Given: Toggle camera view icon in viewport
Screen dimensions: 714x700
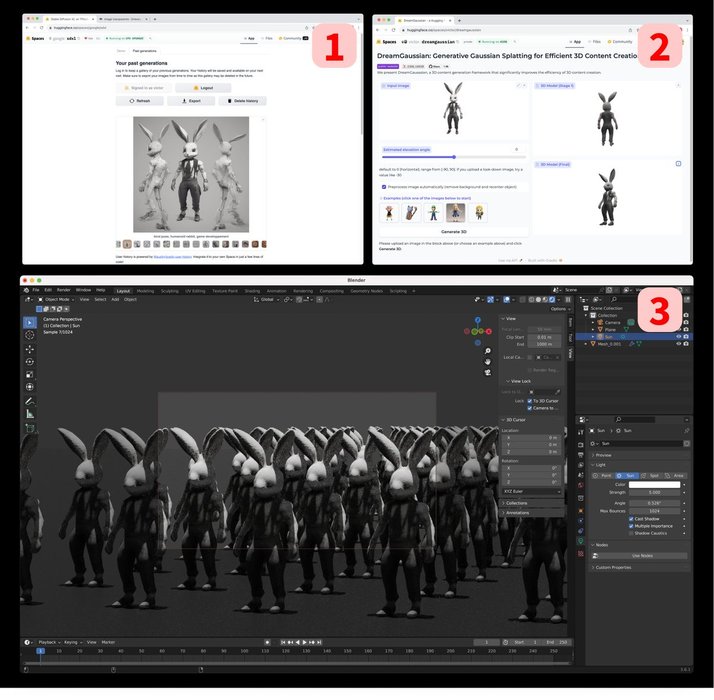Looking at the screenshot, I should click(487, 373).
